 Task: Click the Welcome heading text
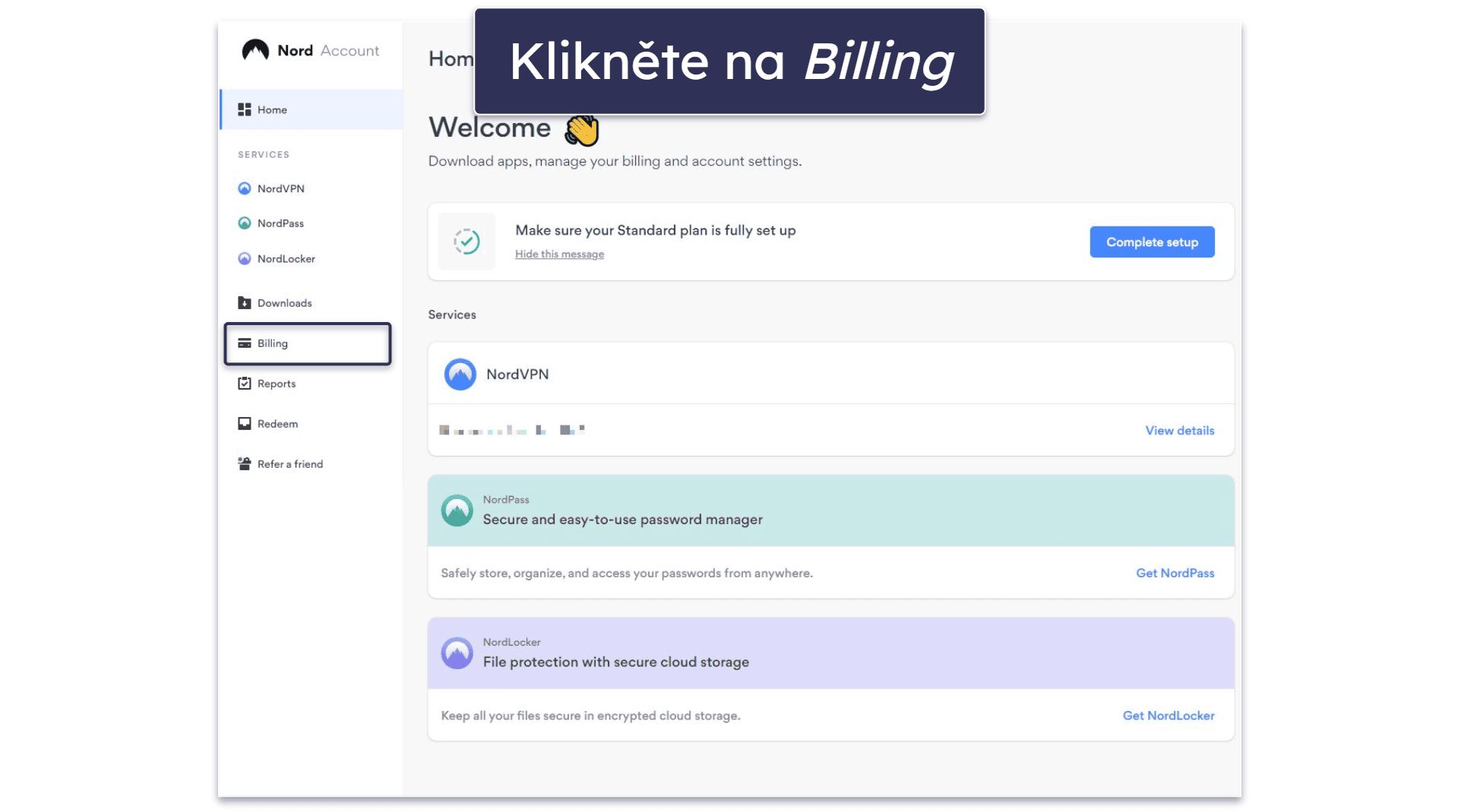tap(489, 128)
